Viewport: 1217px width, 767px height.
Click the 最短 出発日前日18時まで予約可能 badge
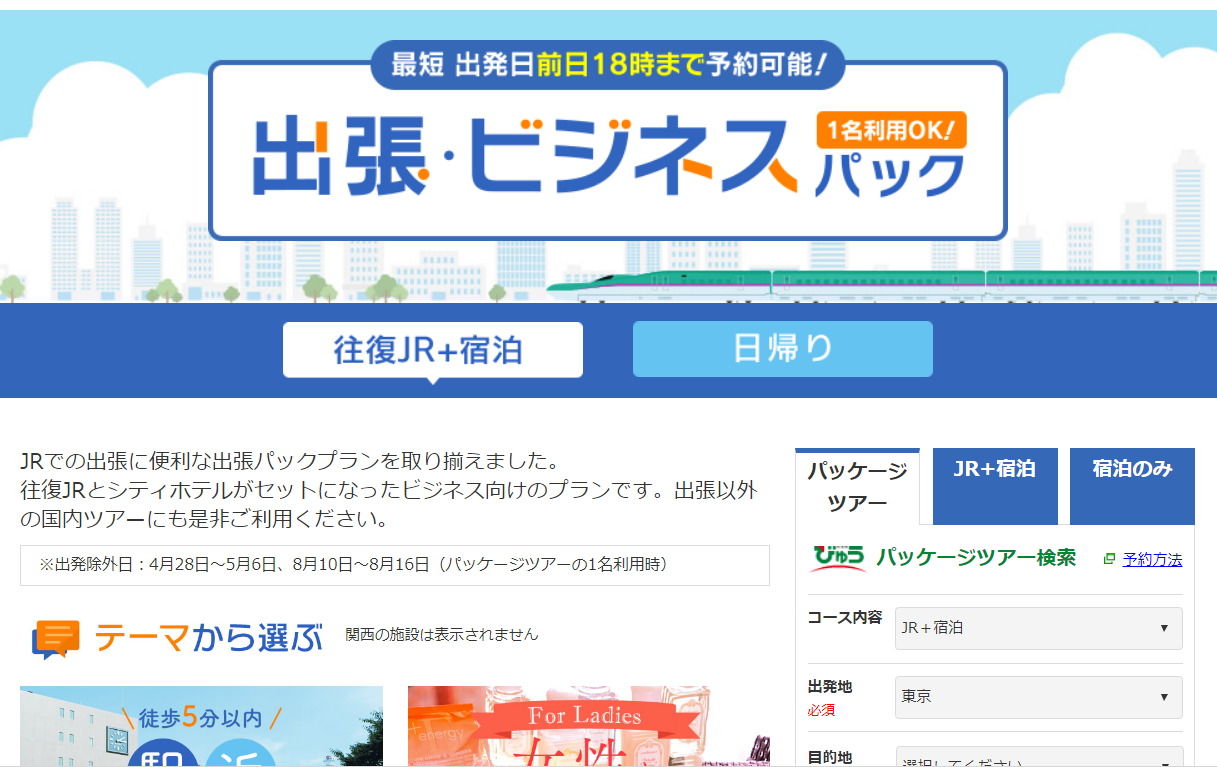click(x=608, y=65)
